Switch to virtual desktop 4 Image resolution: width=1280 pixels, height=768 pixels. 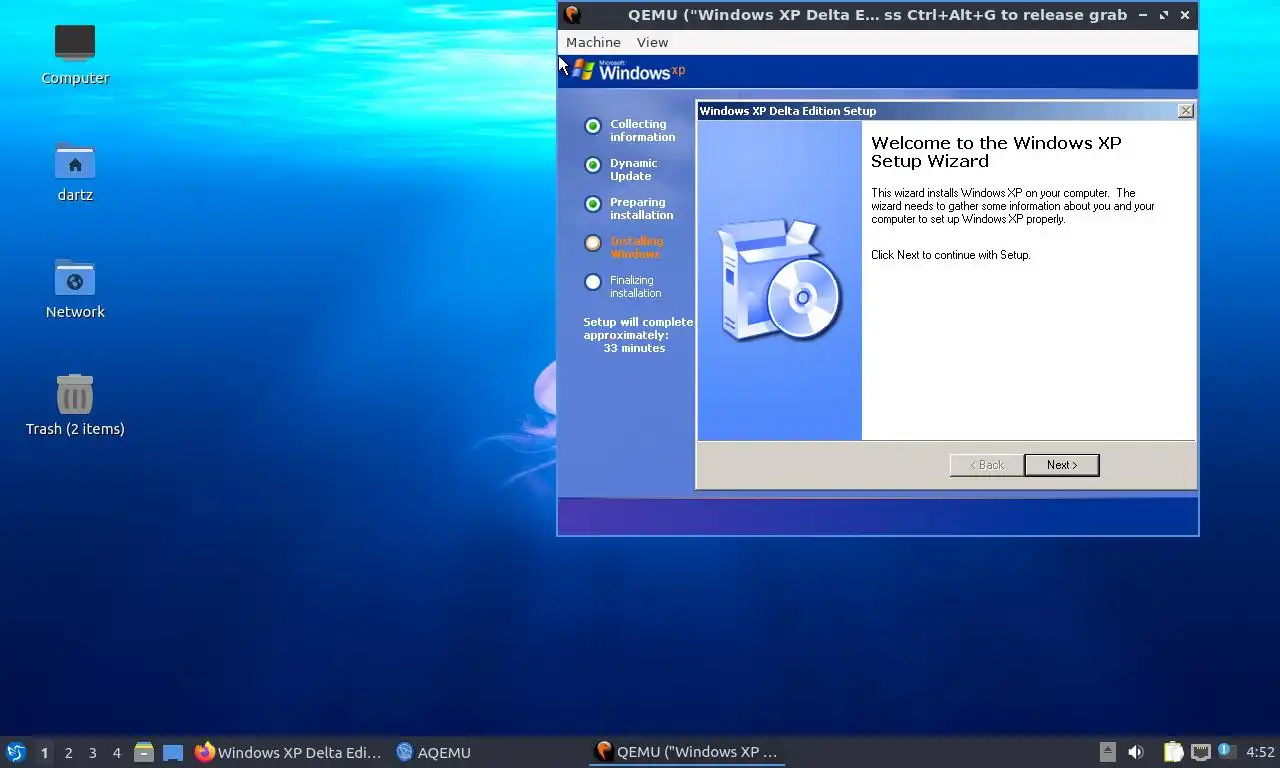[116, 752]
